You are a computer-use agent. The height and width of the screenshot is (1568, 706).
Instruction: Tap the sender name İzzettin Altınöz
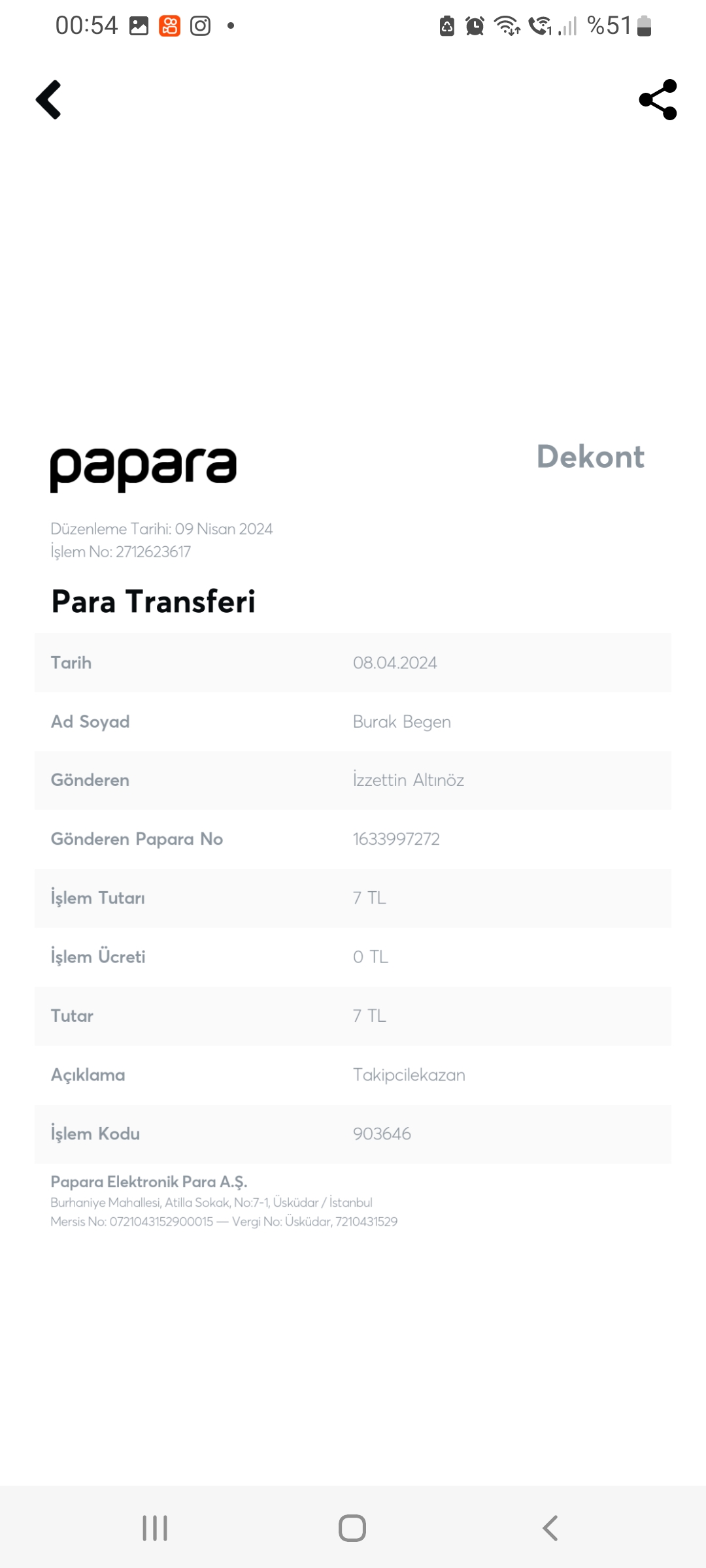tap(409, 780)
